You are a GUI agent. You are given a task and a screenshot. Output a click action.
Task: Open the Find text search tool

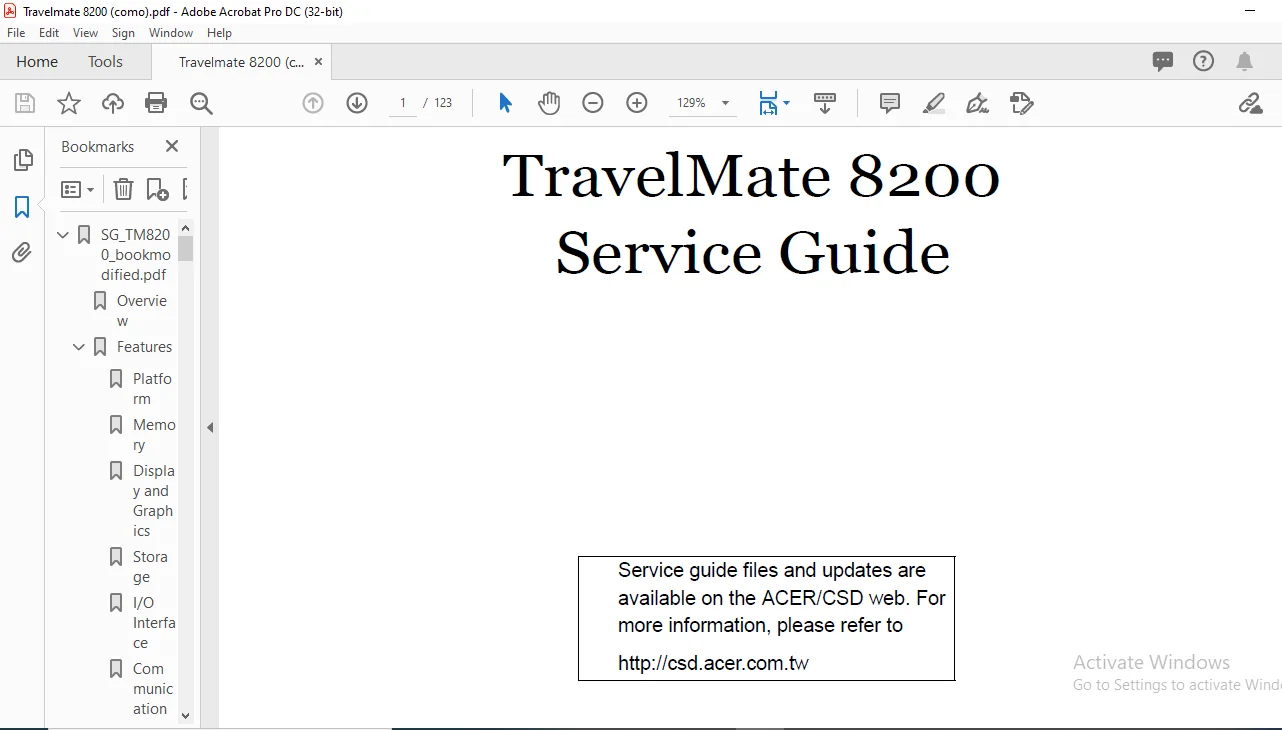201,103
